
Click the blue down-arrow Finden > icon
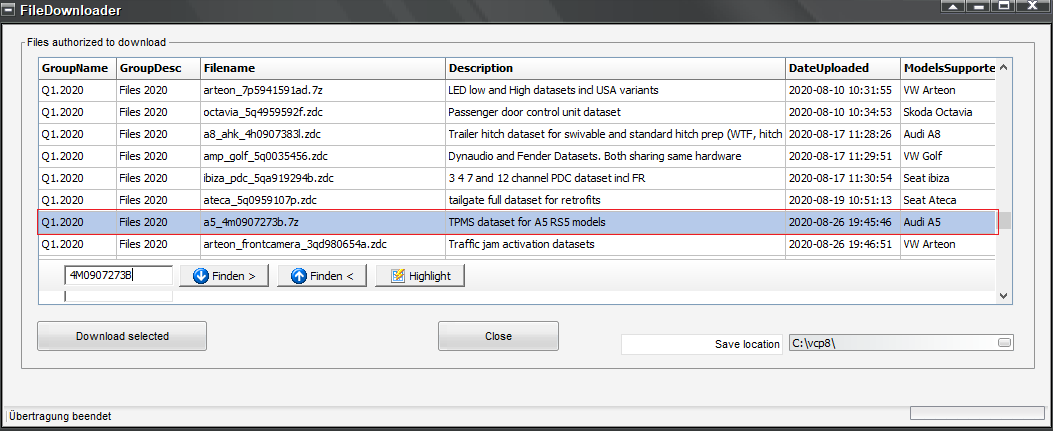[x=200, y=276]
